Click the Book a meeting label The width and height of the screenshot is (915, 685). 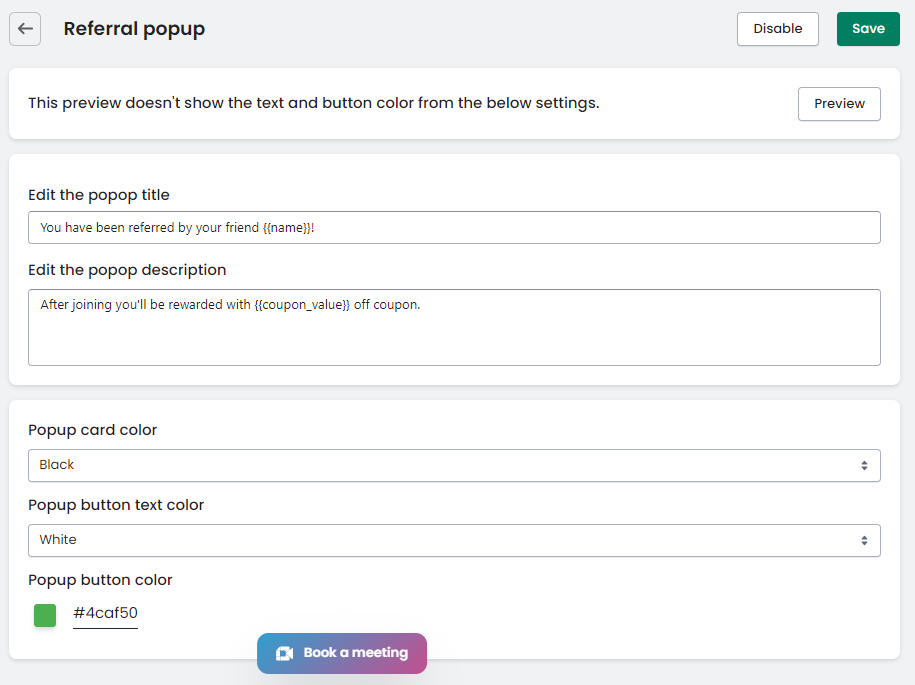(x=355, y=653)
